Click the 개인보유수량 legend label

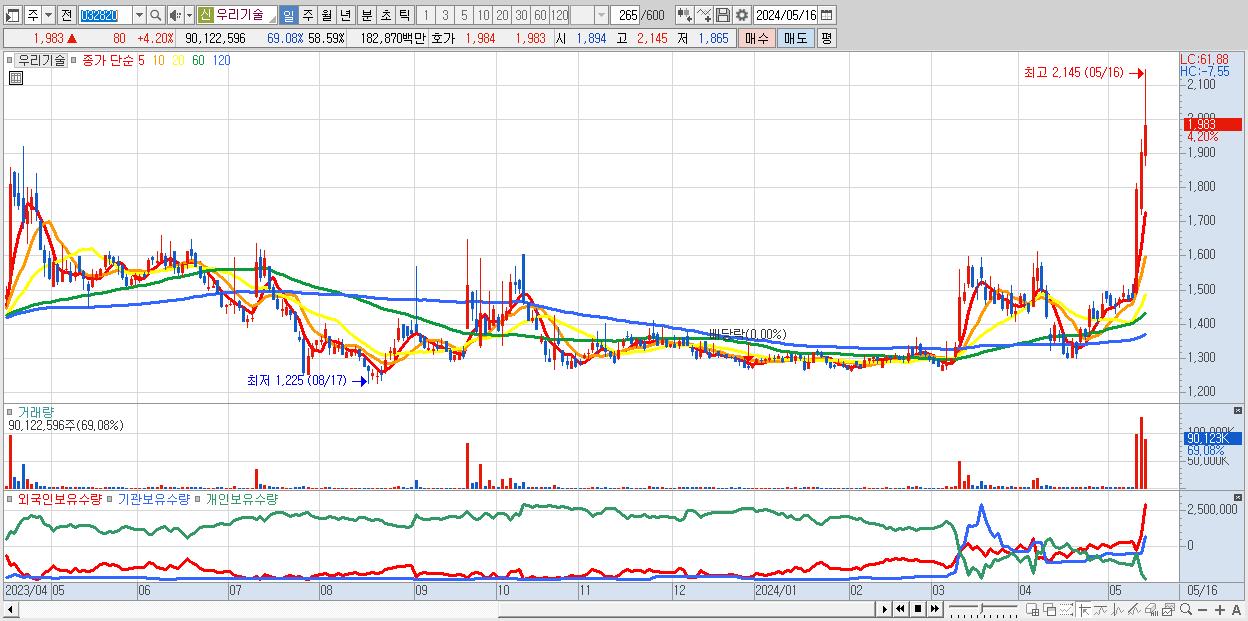tap(241, 498)
